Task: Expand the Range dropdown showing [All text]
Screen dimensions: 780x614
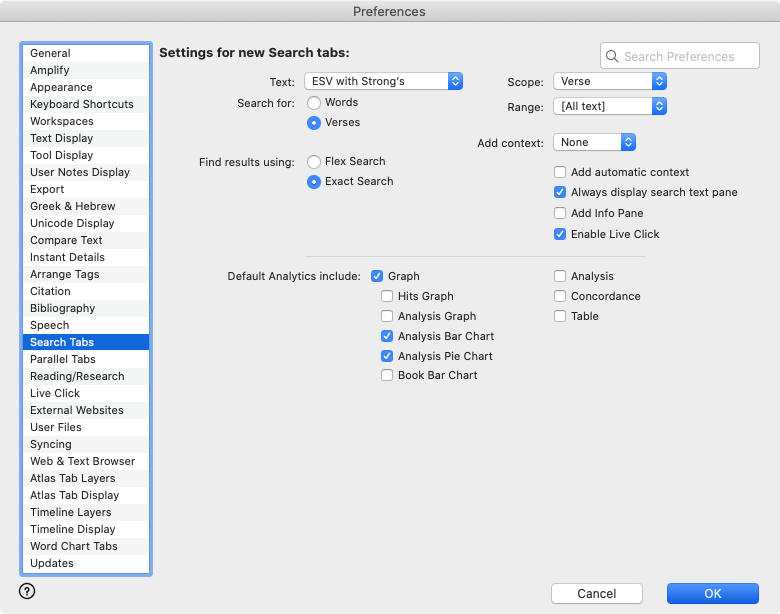Action: (x=609, y=106)
